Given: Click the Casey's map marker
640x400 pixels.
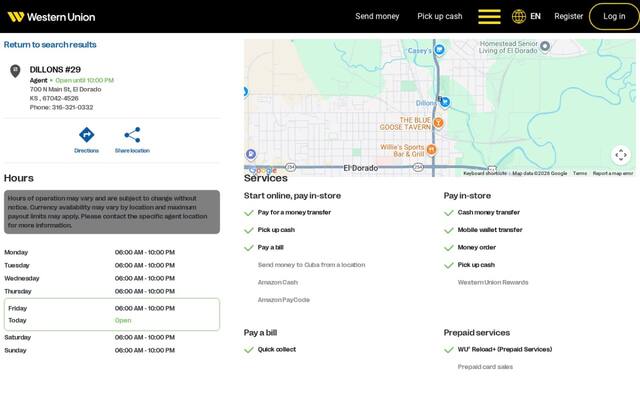Looking at the screenshot, I should coord(440,50).
